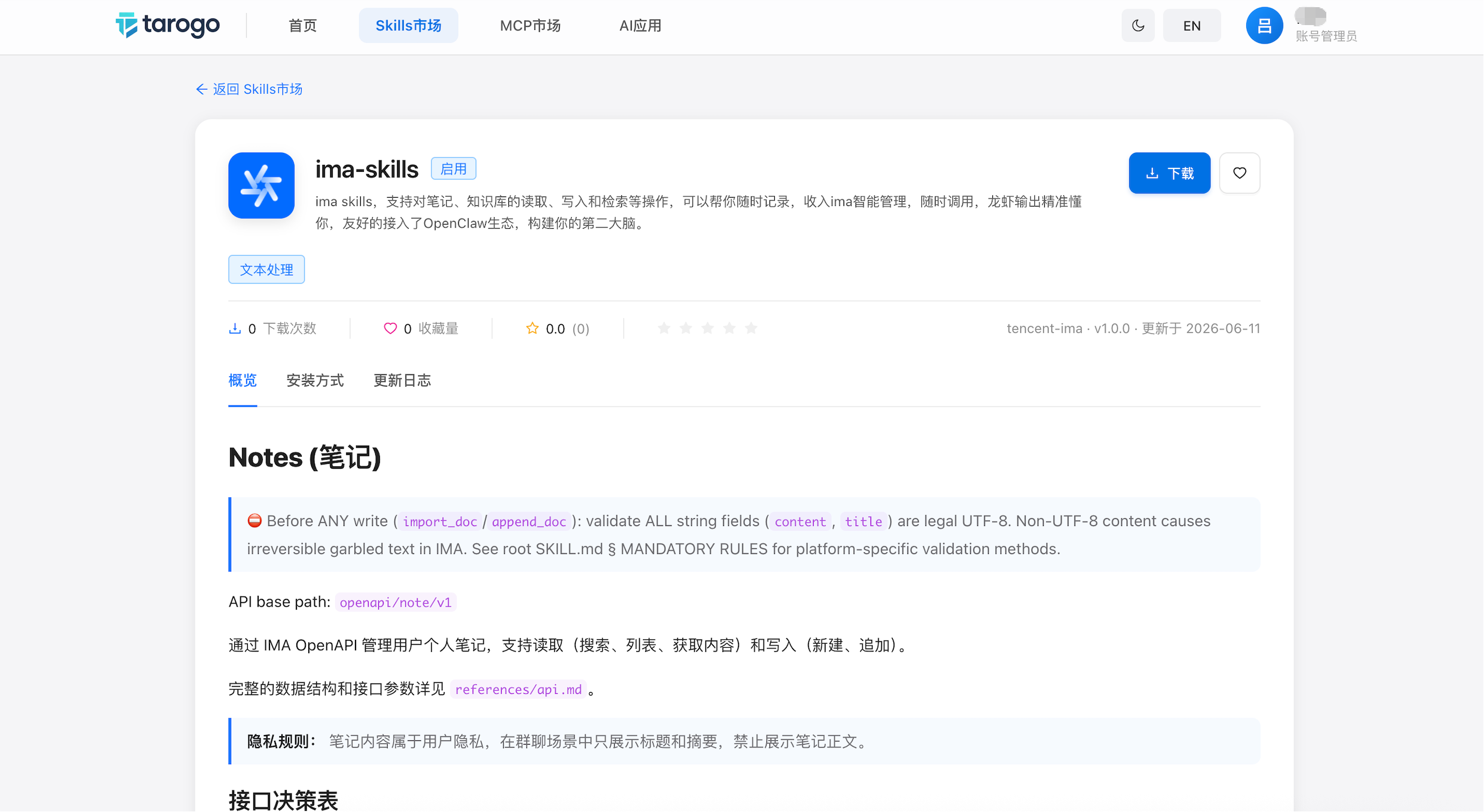Click the 下载次数 label
This screenshot has height=812, width=1484.
click(x=290, y=328)
